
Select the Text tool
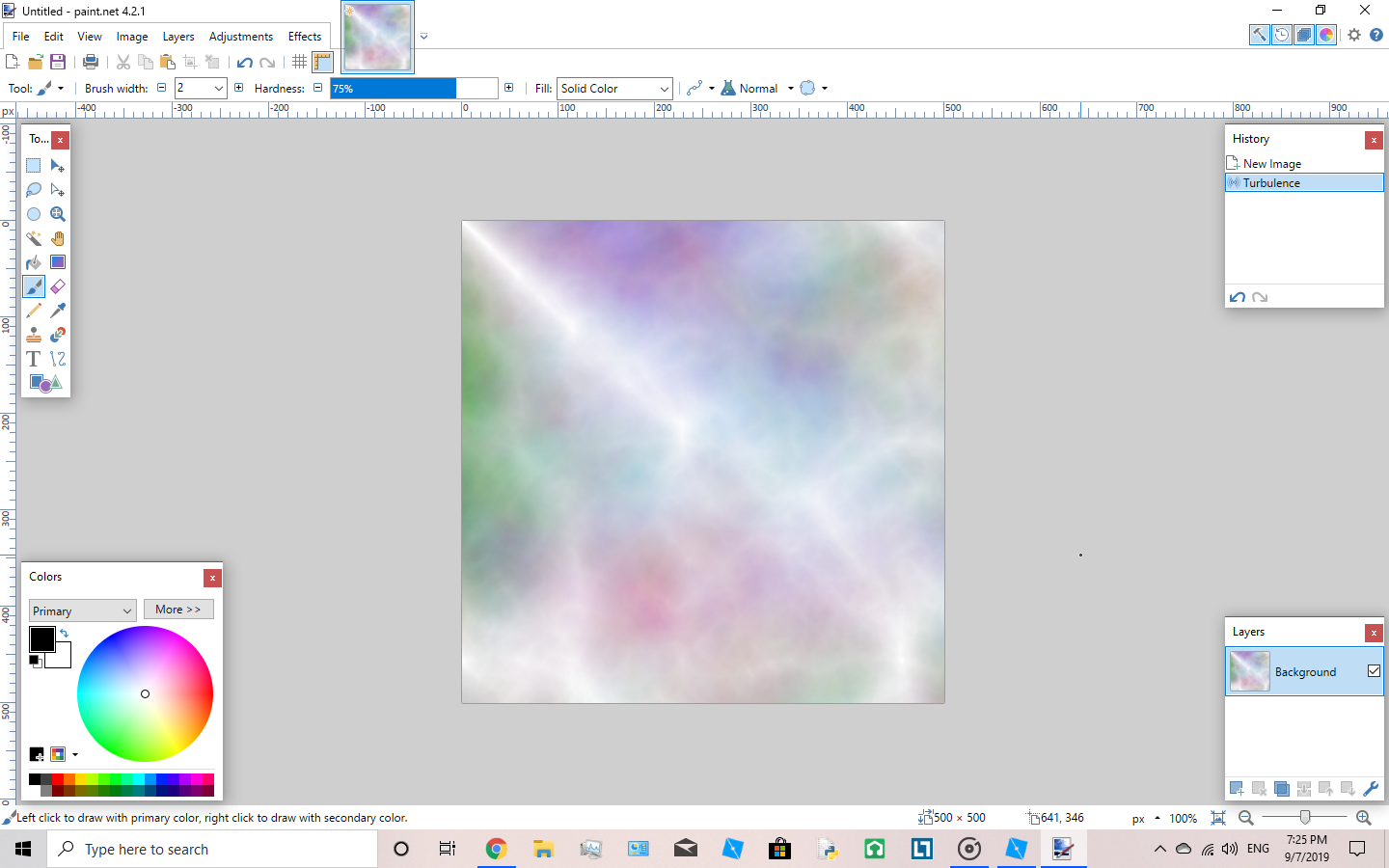[33, 358]
